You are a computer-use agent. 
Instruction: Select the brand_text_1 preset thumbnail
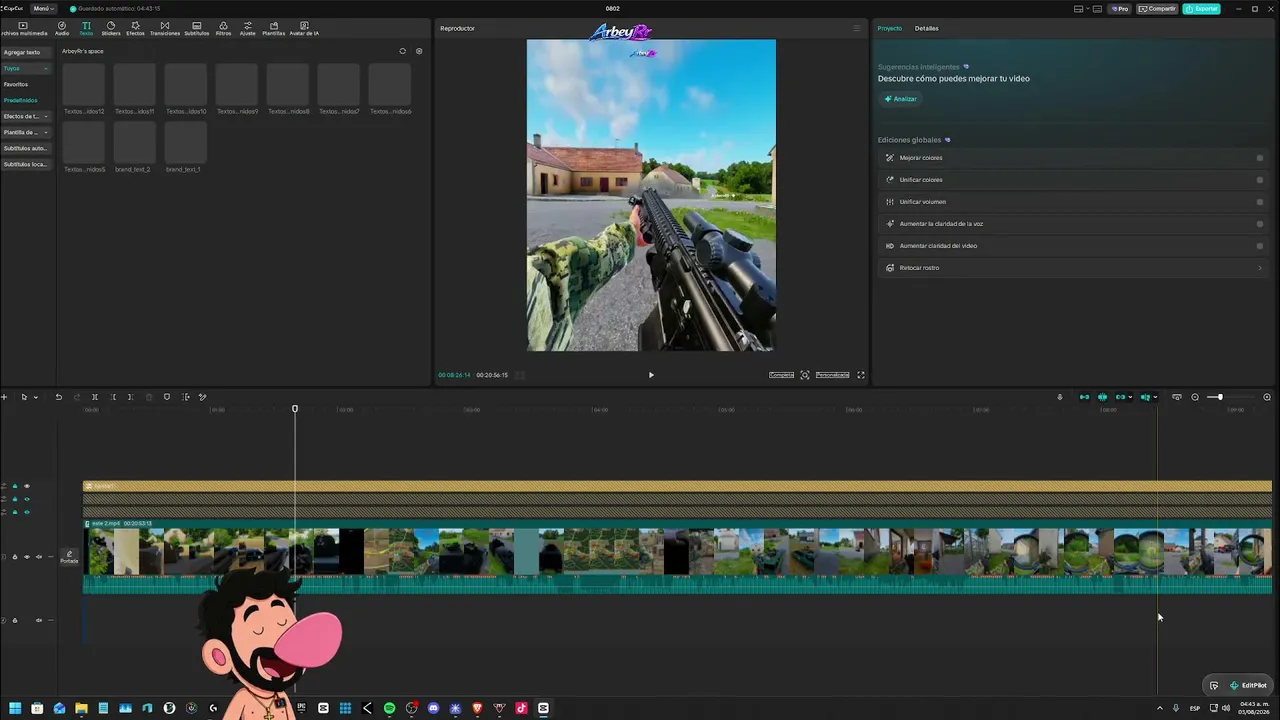(x=185, y=142)
